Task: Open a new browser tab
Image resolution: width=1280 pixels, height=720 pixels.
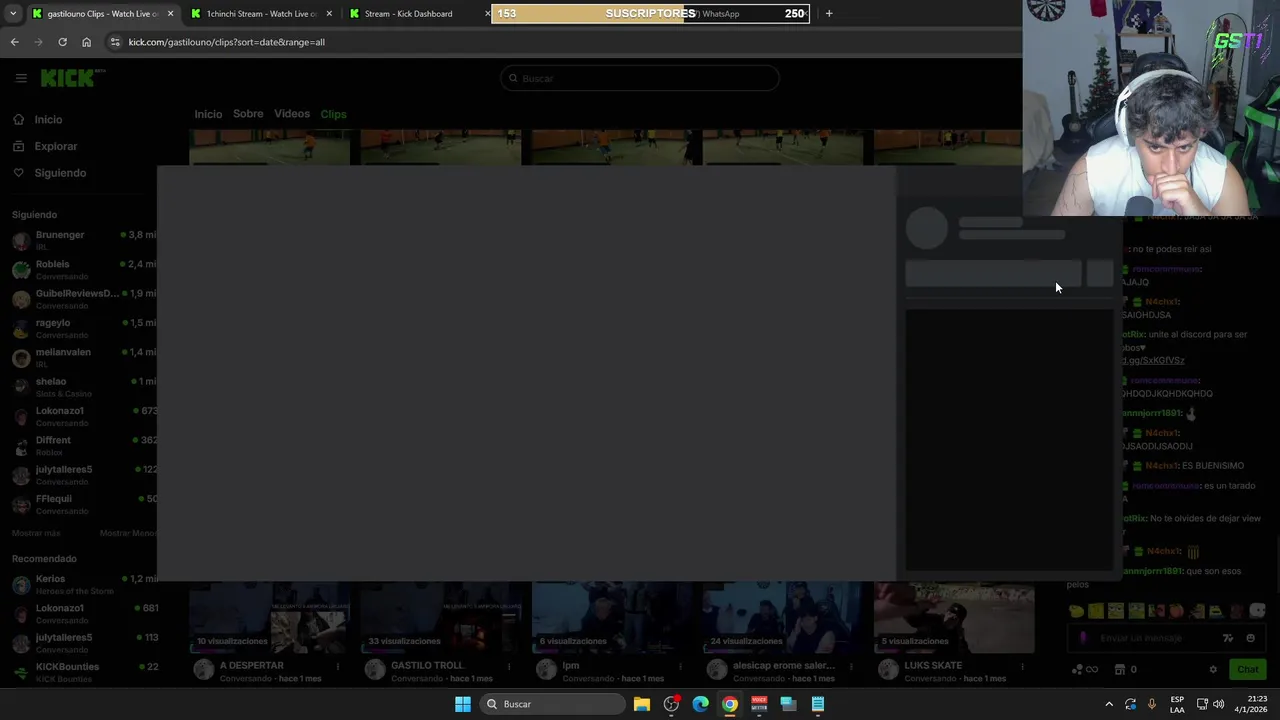Action: click(828, 14)
